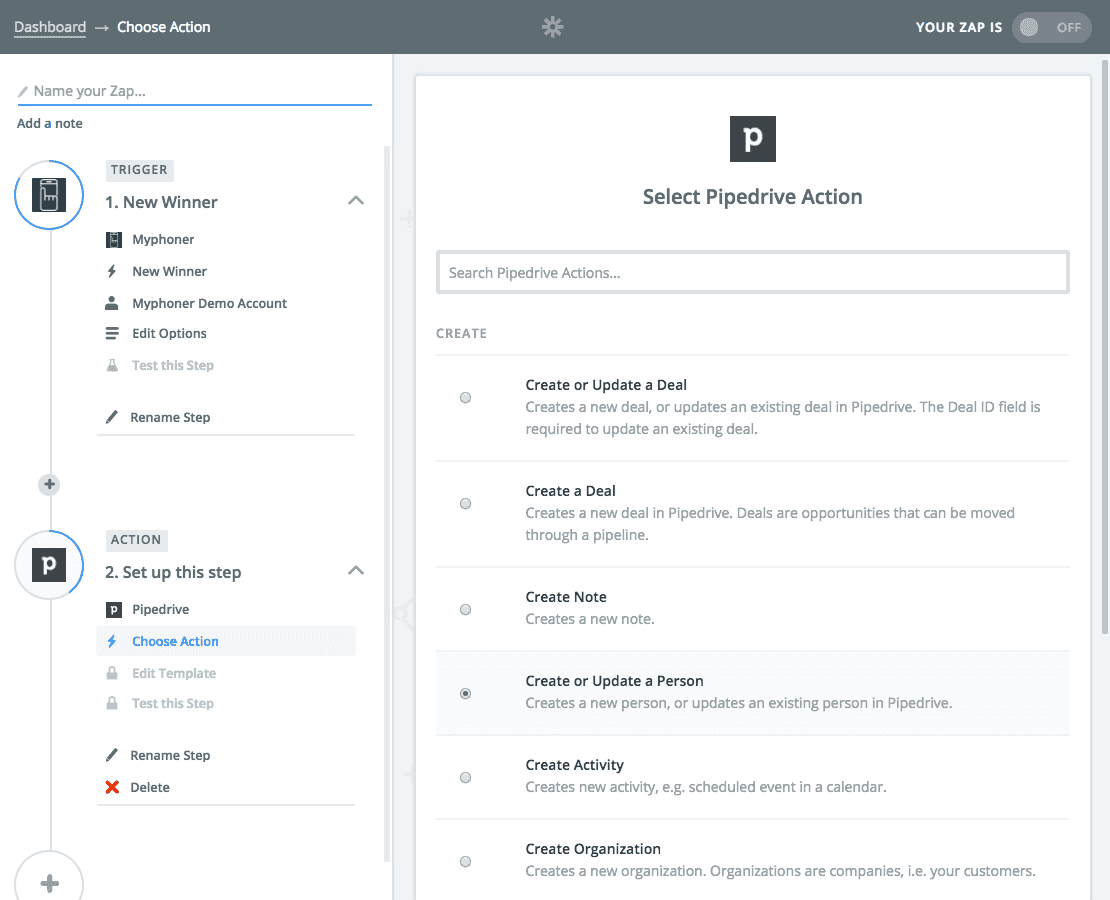
Task: Click trigger Rename Step link
Action: (x=170, y=417)
